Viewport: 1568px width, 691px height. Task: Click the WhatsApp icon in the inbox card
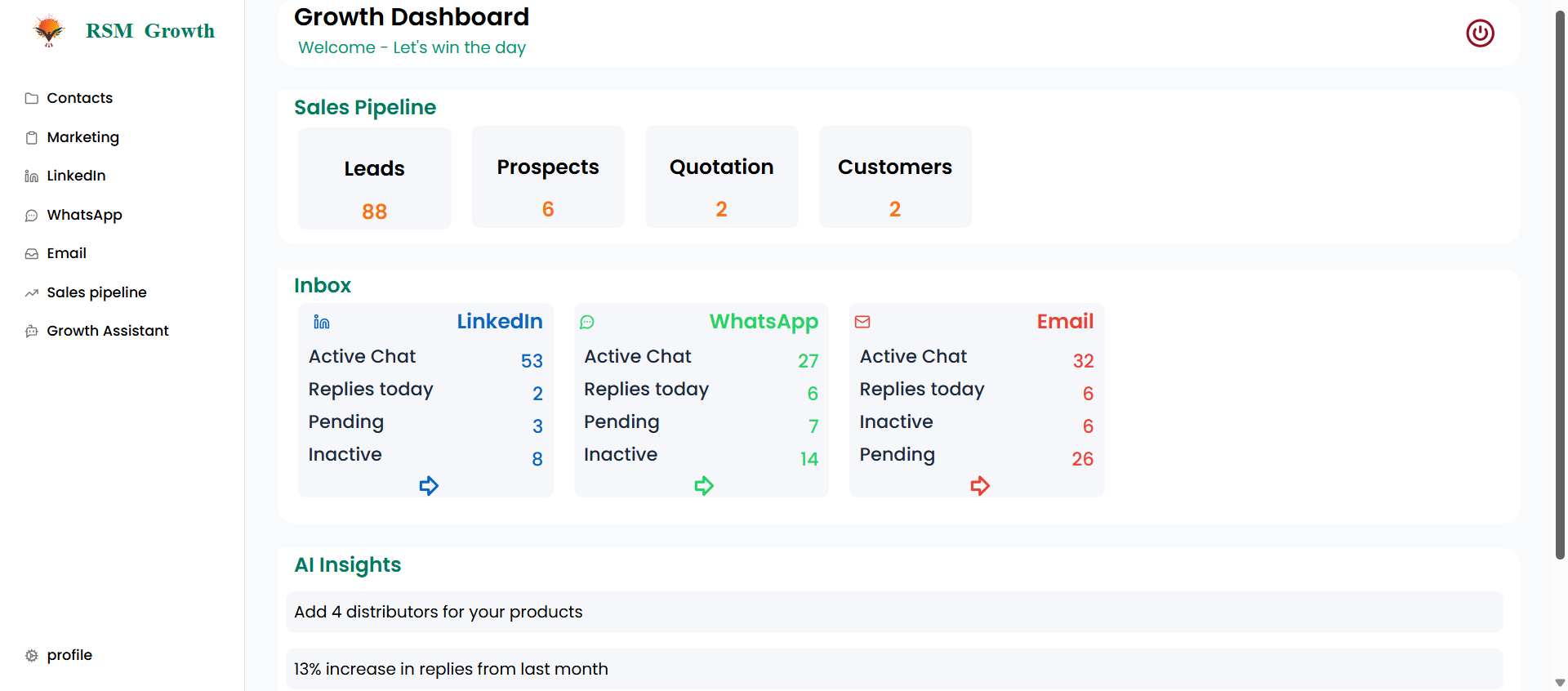pyautogui.click(x=587, y=322)
